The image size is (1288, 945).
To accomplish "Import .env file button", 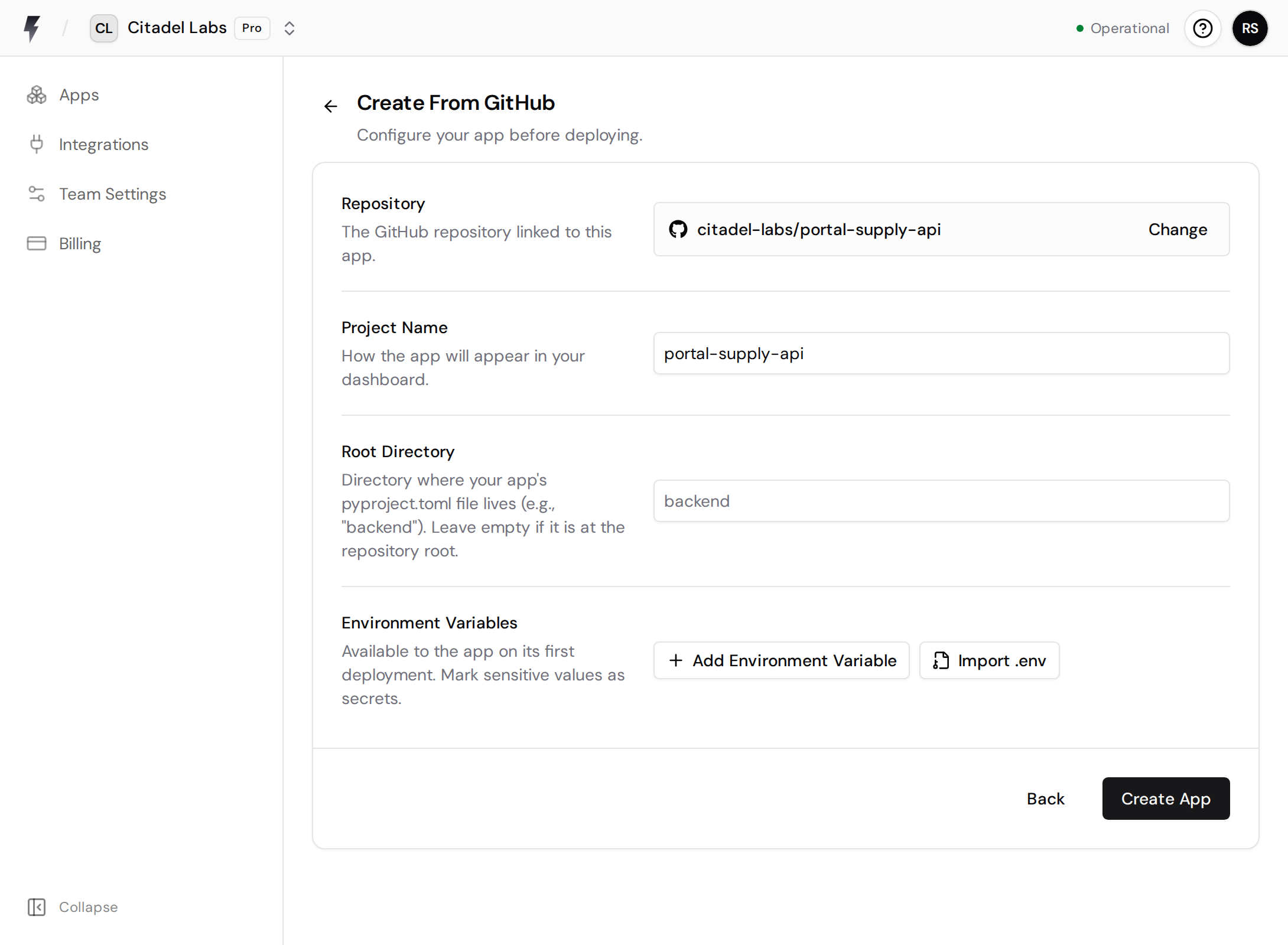I will tap(990, 660).
